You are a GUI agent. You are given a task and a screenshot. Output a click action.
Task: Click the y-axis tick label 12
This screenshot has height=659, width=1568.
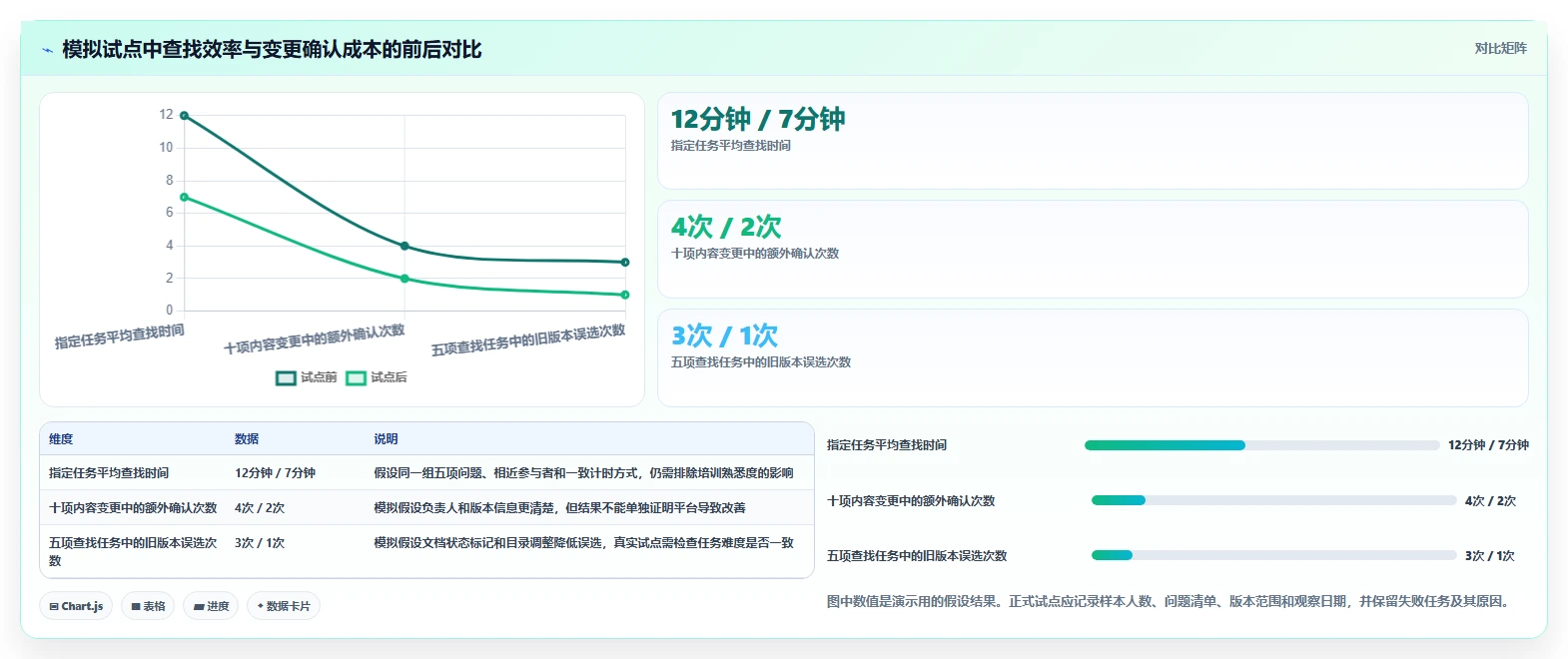[x=166, y=115]
